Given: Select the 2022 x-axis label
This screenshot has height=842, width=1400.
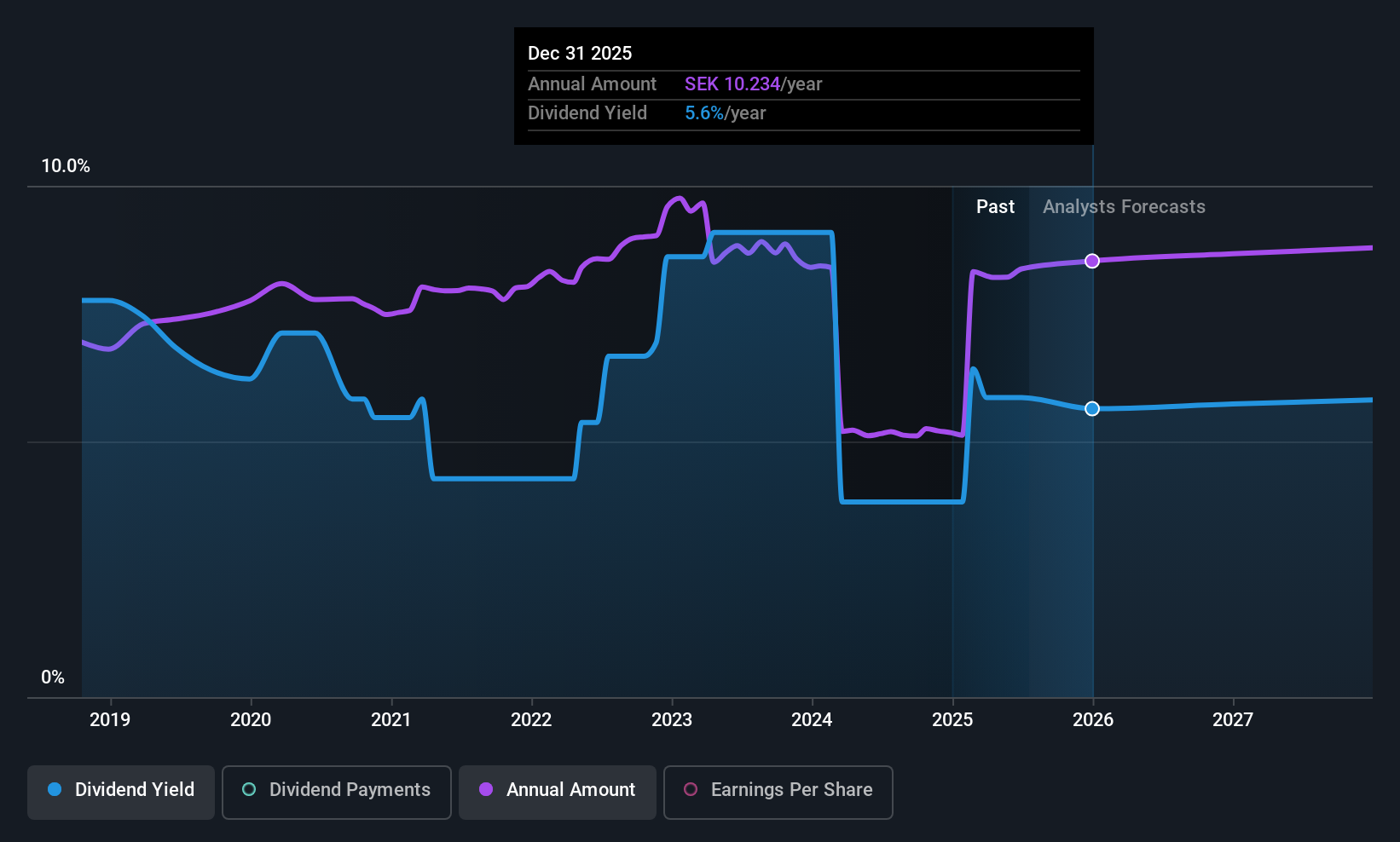Looking at the screenshot, I should tap(531, 720).
